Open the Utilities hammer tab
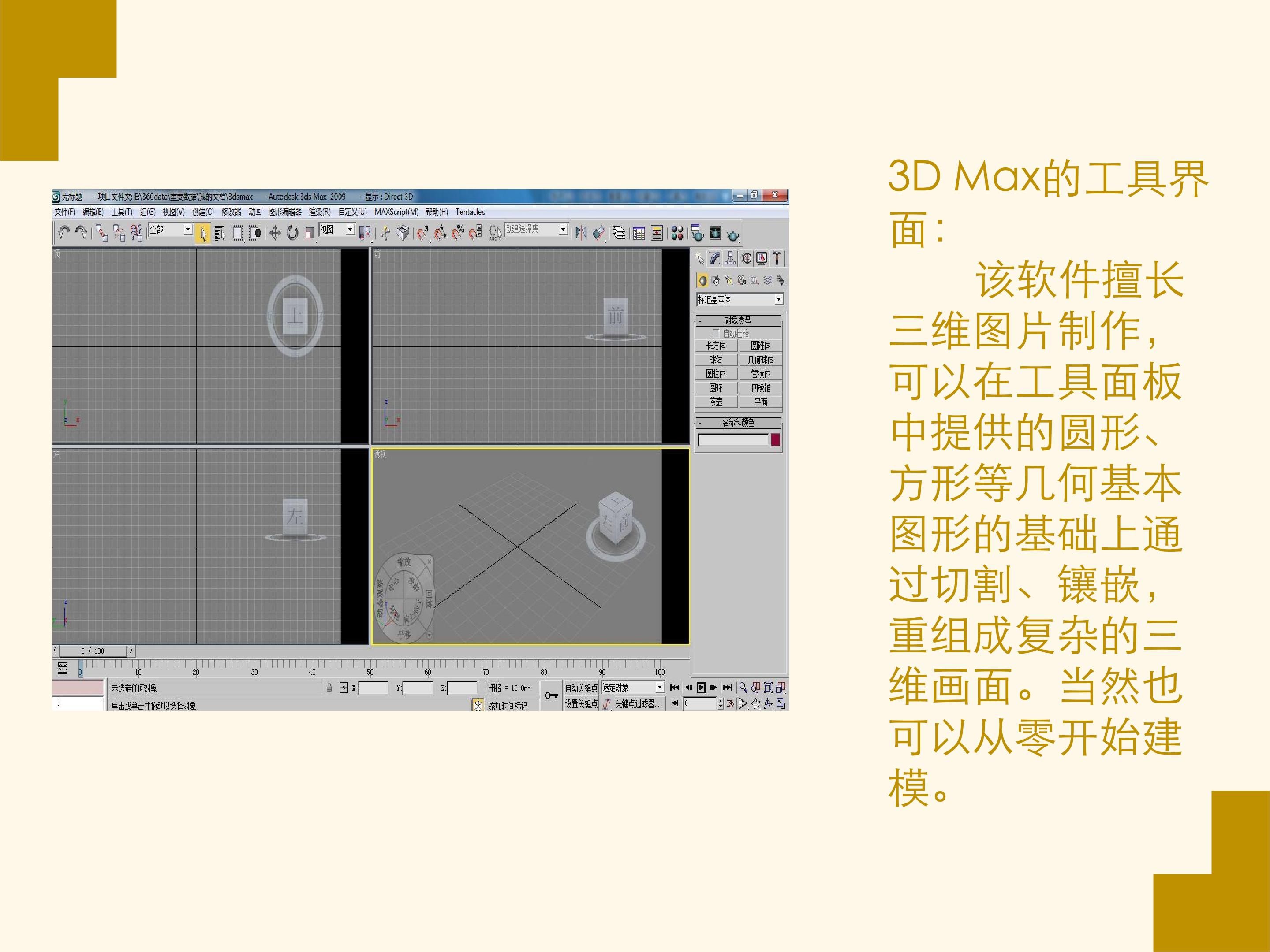The width and height of the screenshot is (1270, 952). (x=777, y=258)
